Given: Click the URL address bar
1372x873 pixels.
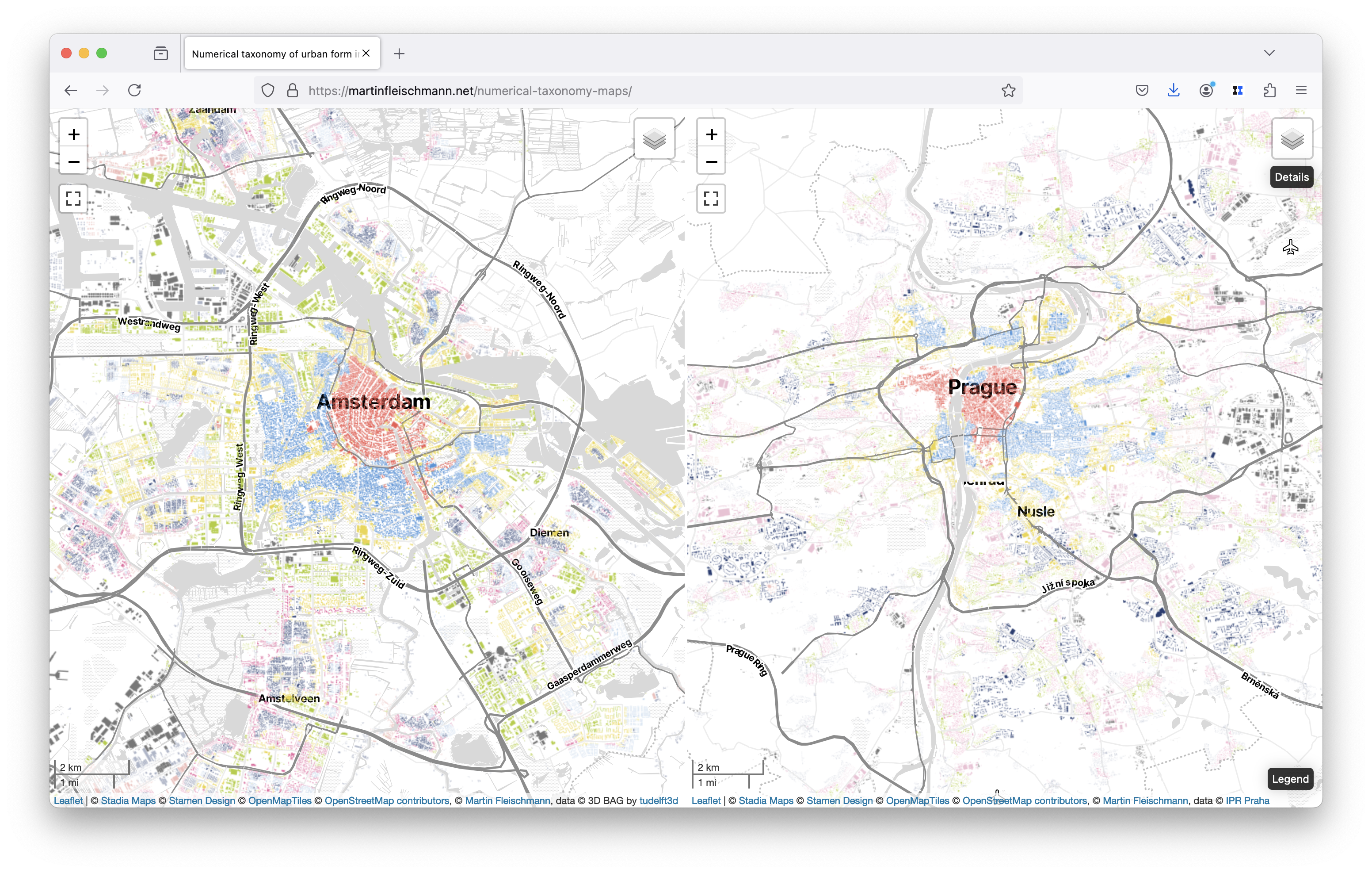Looking at the screenshot, I should coord(627,91).
